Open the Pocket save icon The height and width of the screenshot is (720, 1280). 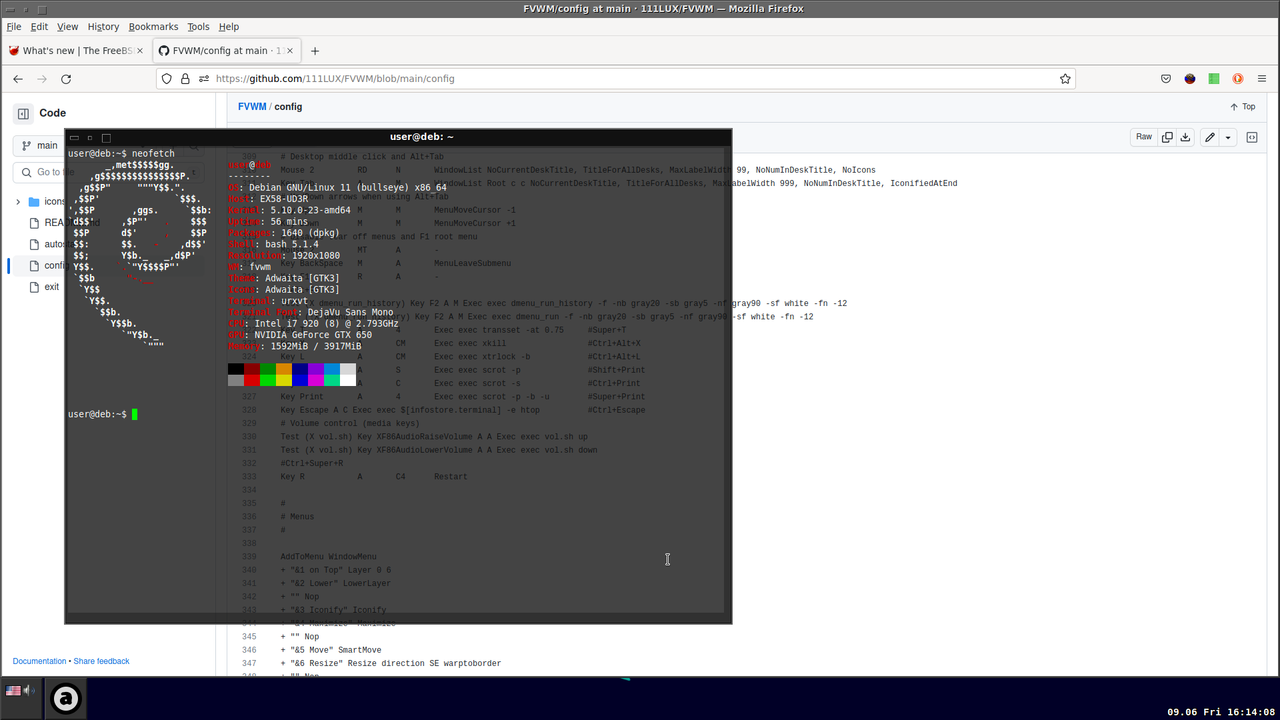click(1166, 79)
